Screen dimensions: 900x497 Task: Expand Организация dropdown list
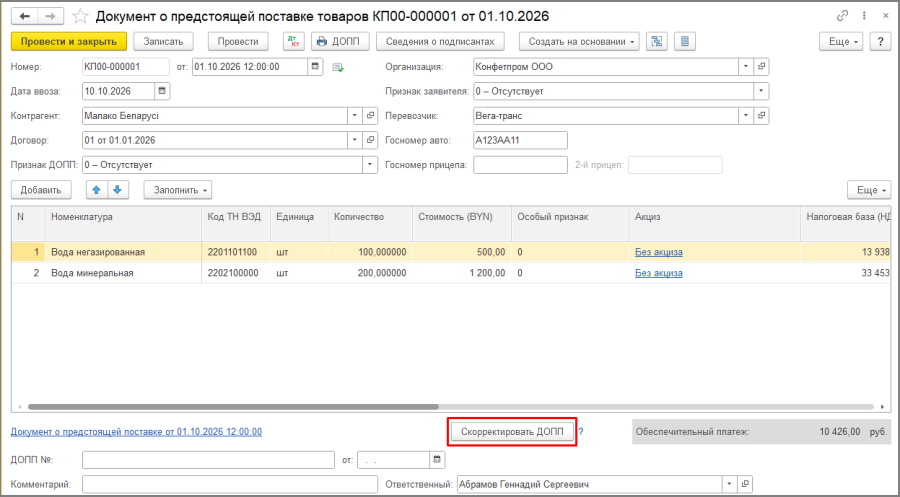pyautogui.click(x=746, y=67)
